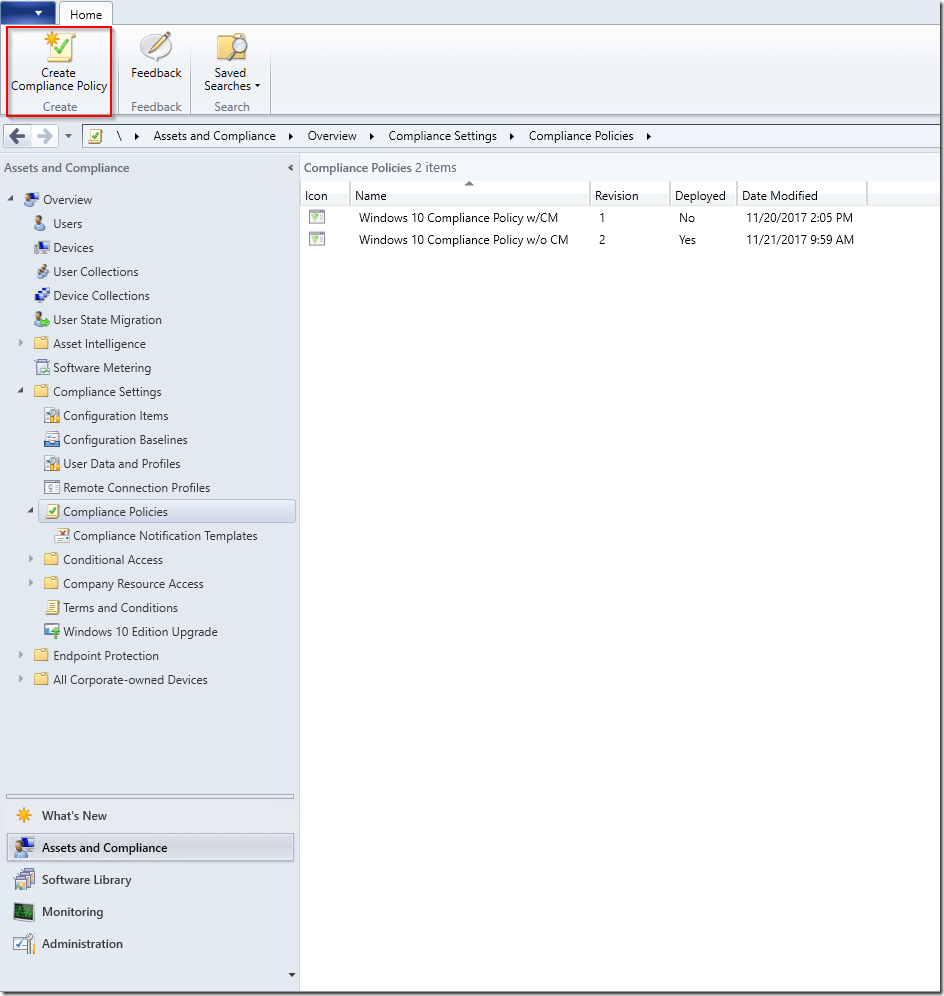Image resolution: width=944 pixels, height=996 pixels.
Task: Go to the Administration workspace
Action: point(82,944)
